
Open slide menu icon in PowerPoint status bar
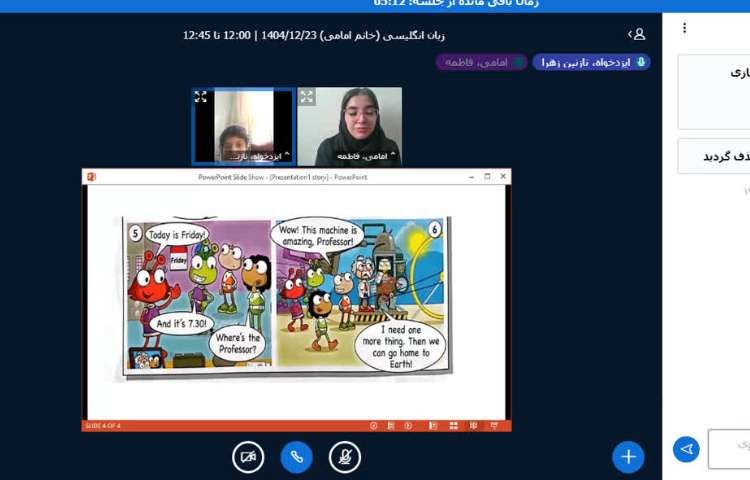pos(391,425)
